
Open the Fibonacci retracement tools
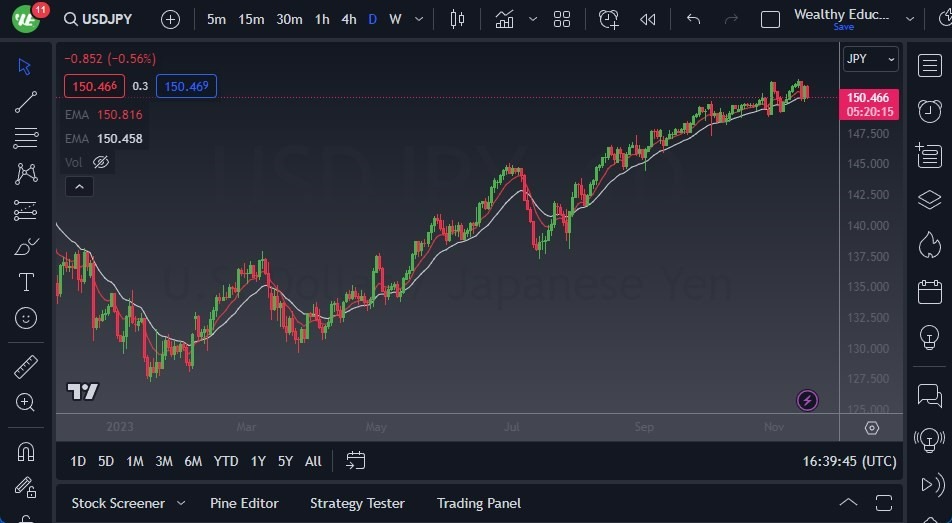click(x=26, y=138)
